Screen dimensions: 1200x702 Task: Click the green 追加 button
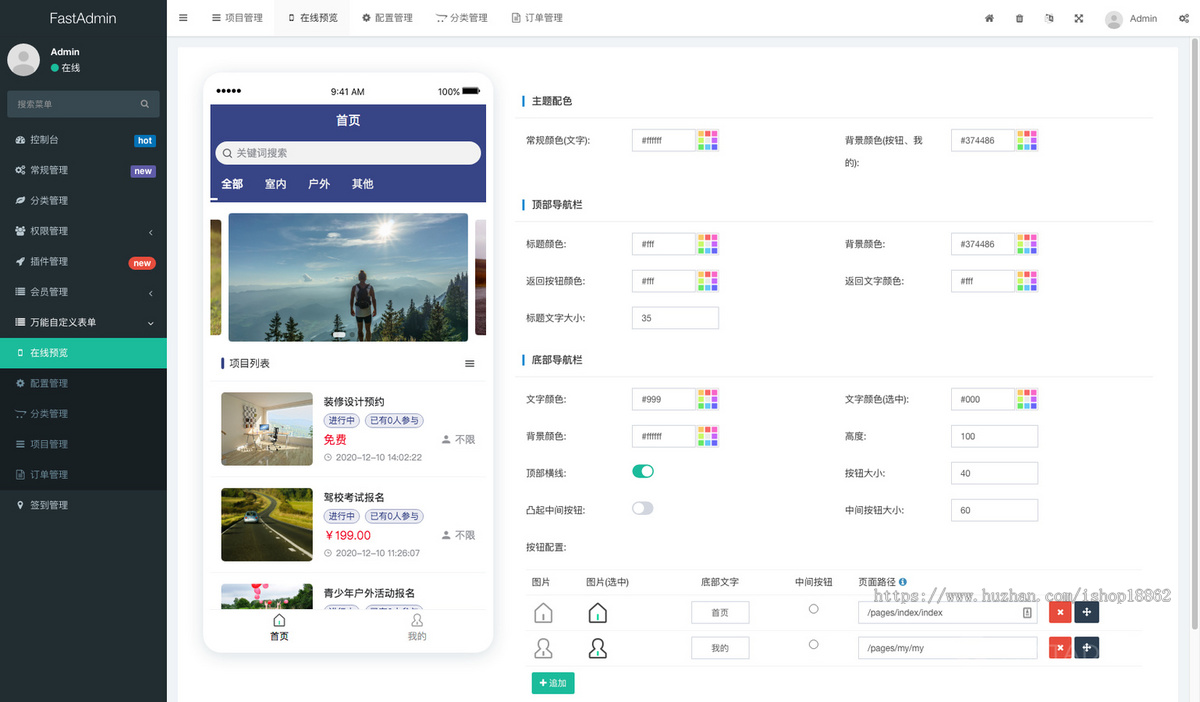[553, 683]
